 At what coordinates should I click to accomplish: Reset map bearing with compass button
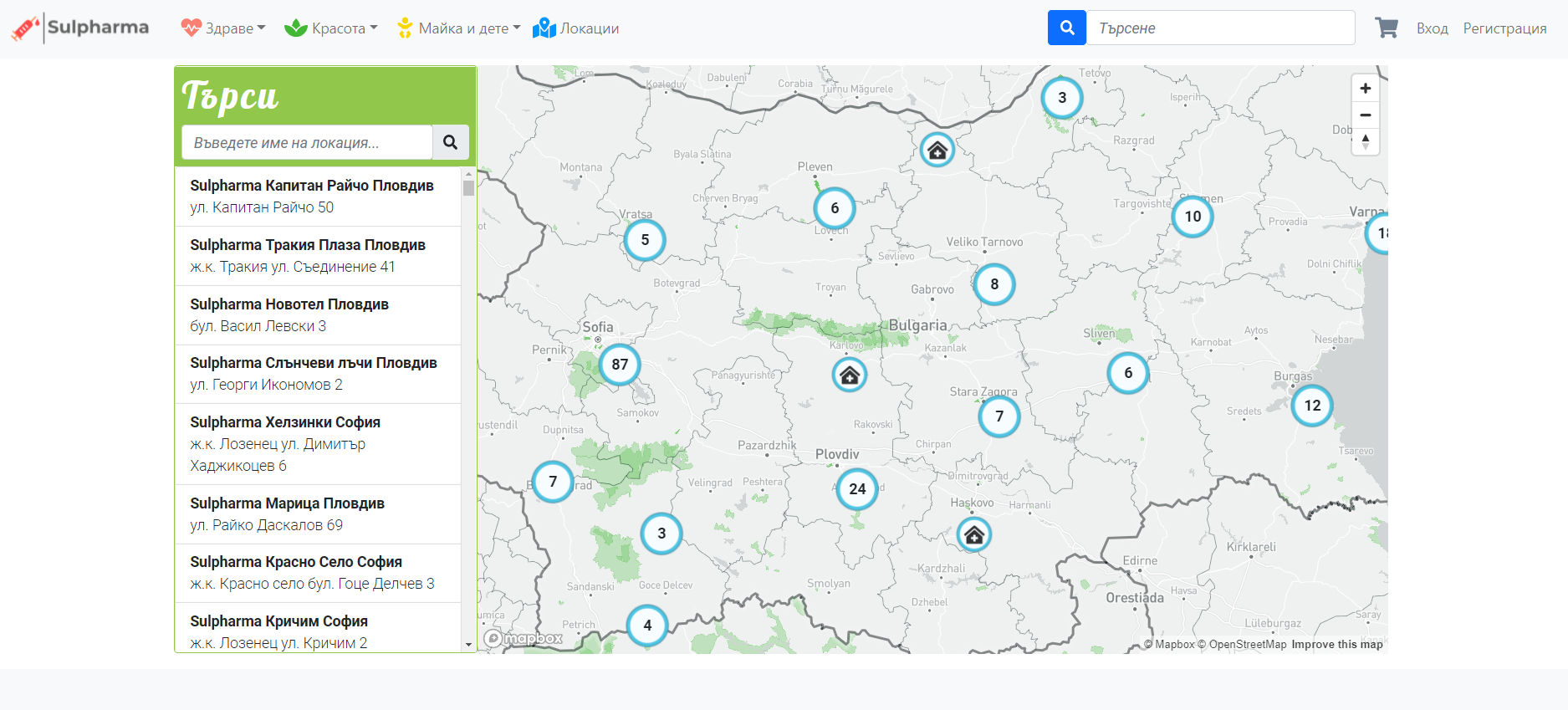pos(1365,141)
